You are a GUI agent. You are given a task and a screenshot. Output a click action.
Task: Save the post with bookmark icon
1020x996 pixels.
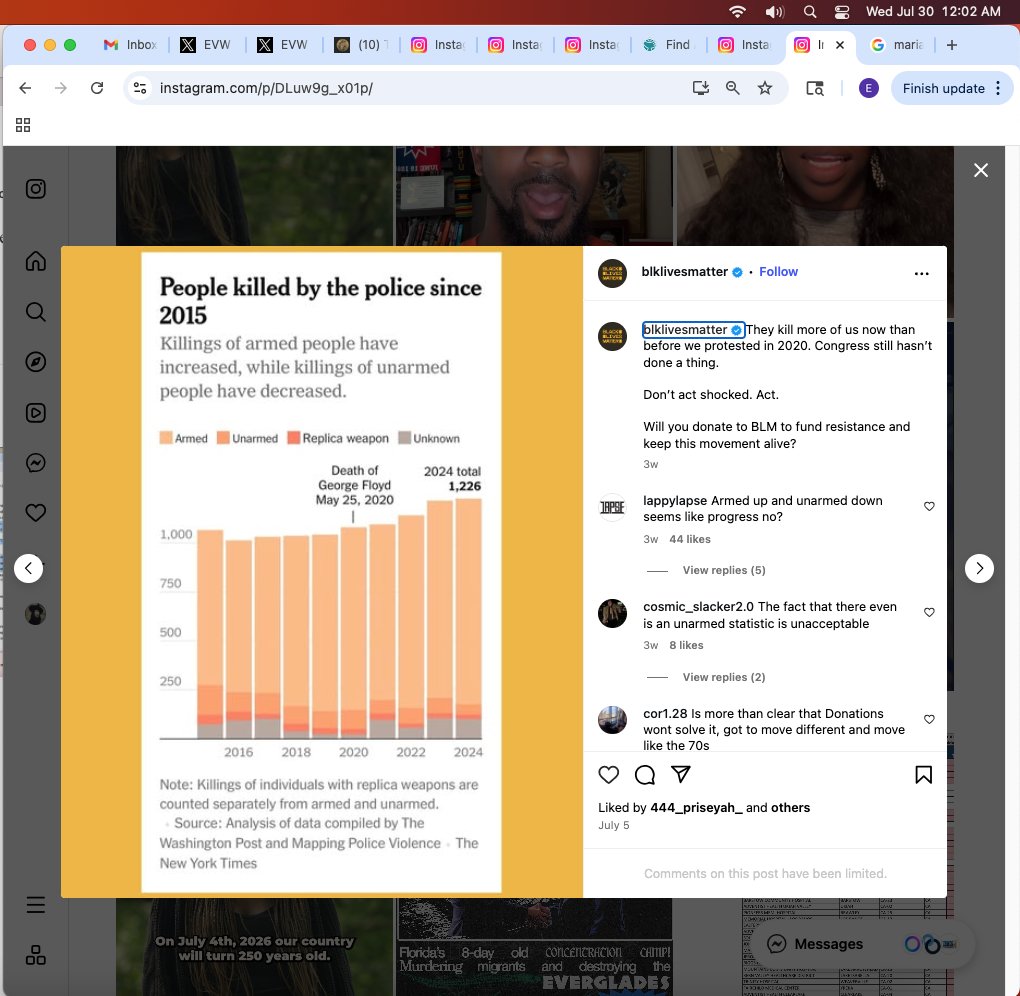[923, 774]
